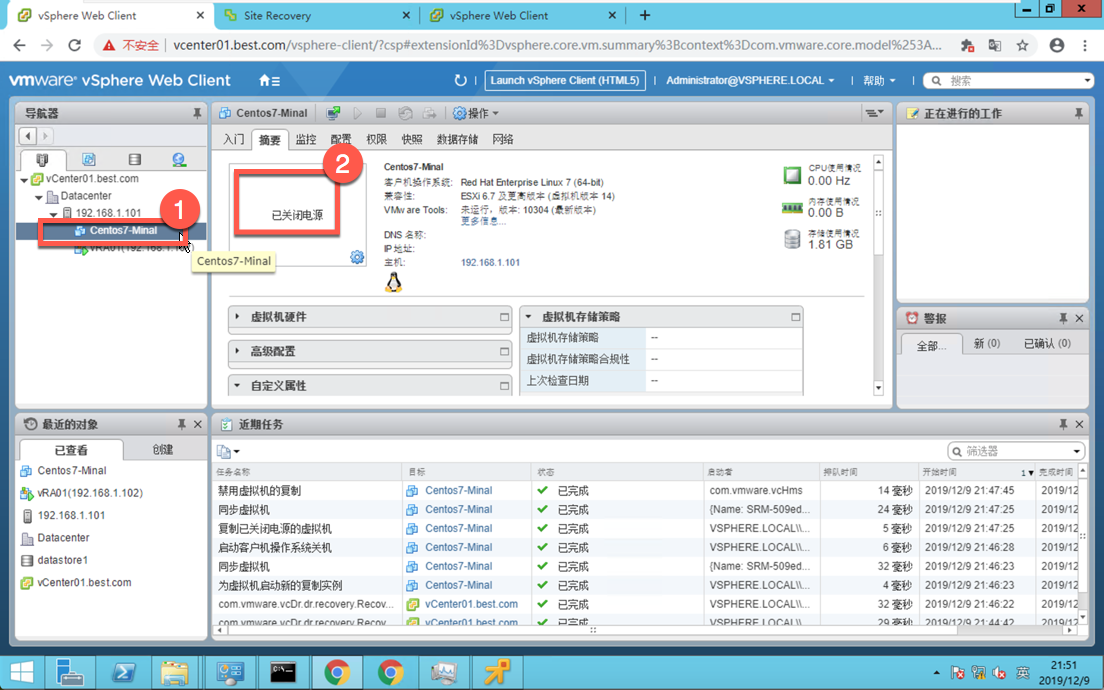Select datastore1 in recent objects
The height and width of the screenshot is (690, 1104).
pos(63,560)
